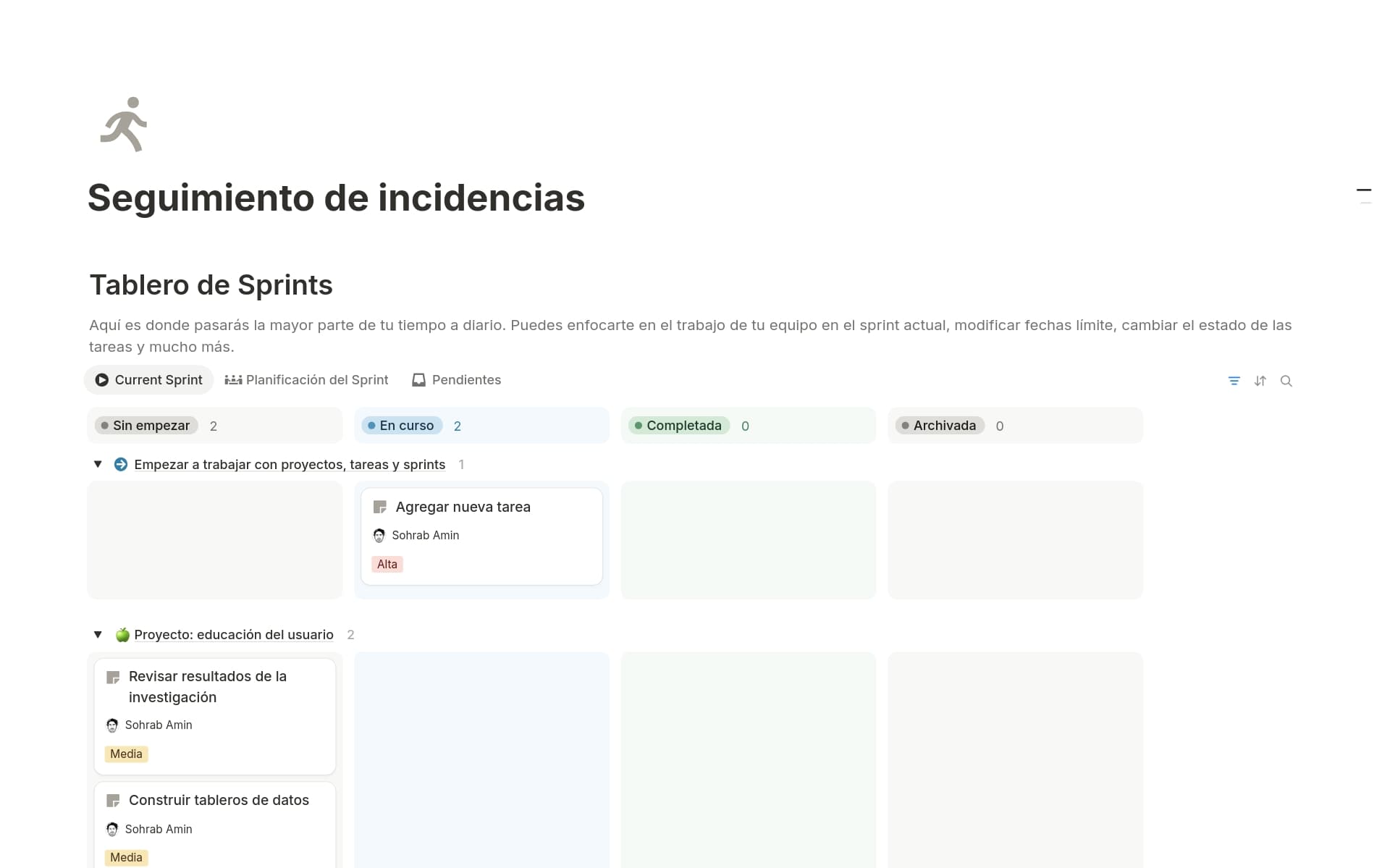This screenshot has height=868, width=1390.
Task: Click the sort arrows icon
Action: pyautogui.click(x=1260, y=381)
